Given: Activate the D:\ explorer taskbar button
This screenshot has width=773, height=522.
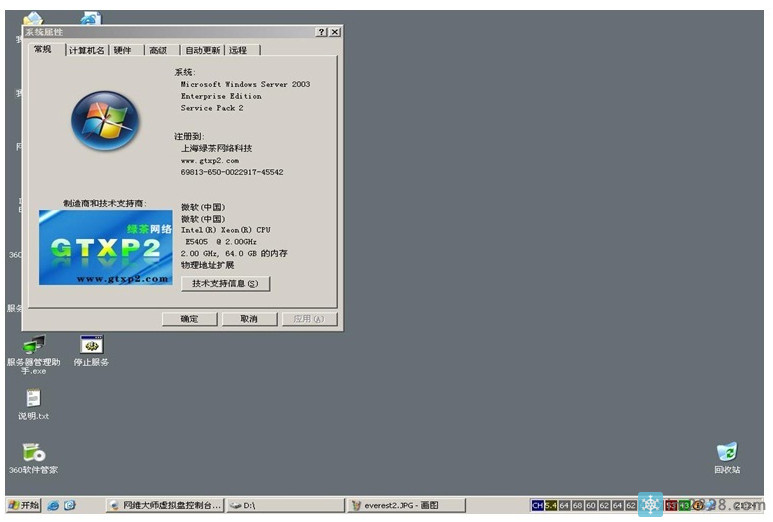Looking at the screenshot, I should [283, 505].
